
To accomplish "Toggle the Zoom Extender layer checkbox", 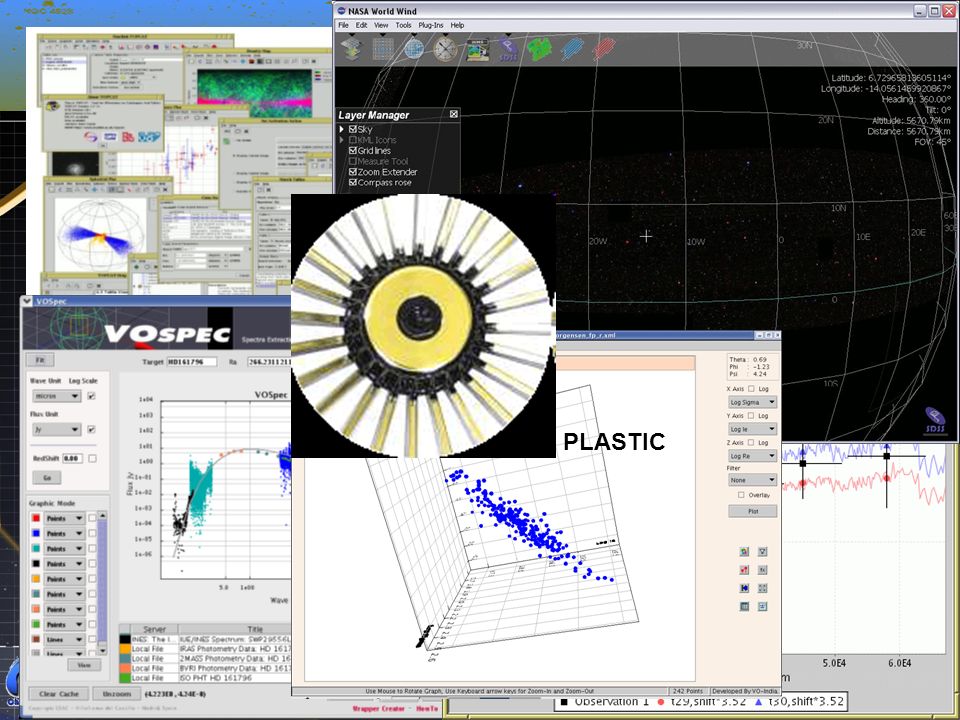I will point(353,172).
